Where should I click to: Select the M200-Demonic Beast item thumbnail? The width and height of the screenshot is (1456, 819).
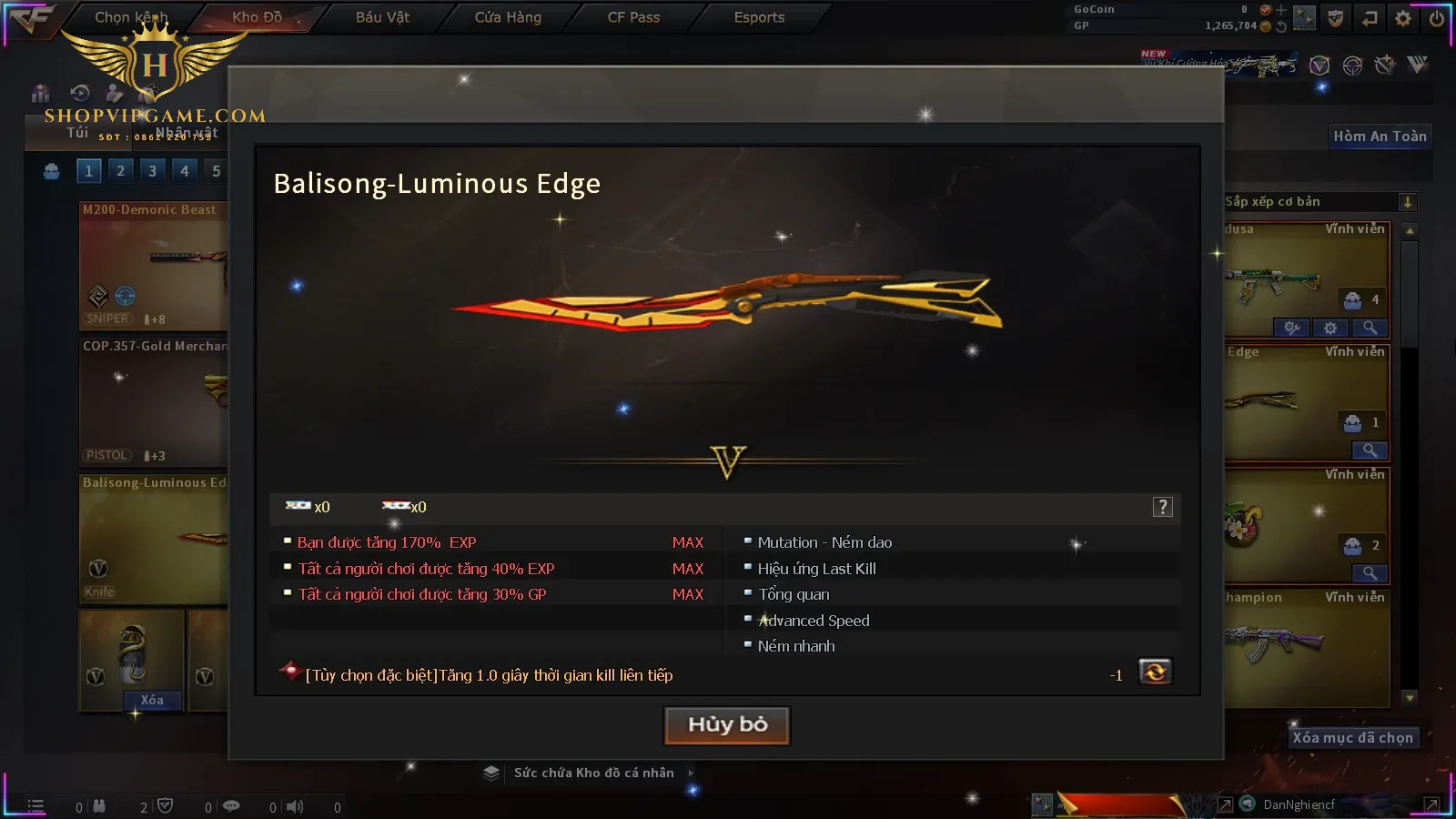coord(153,266)
